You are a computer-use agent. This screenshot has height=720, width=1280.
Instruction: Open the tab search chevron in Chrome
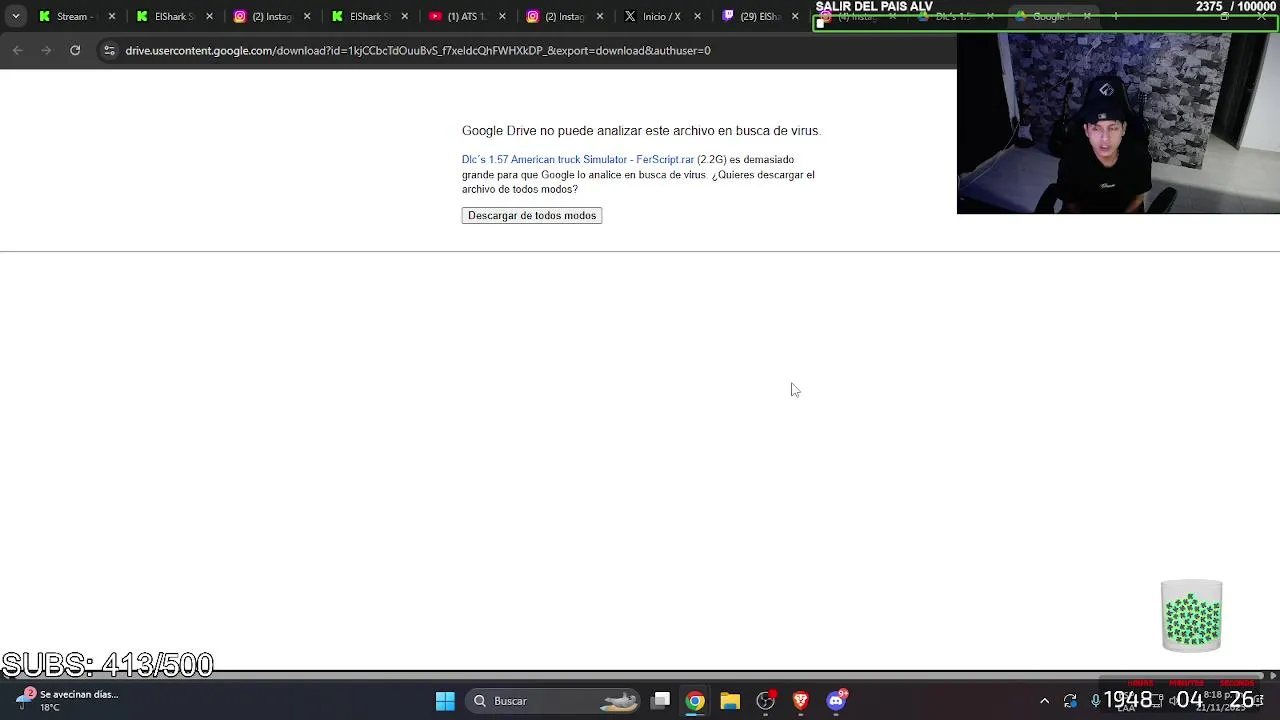click(15, 16)
